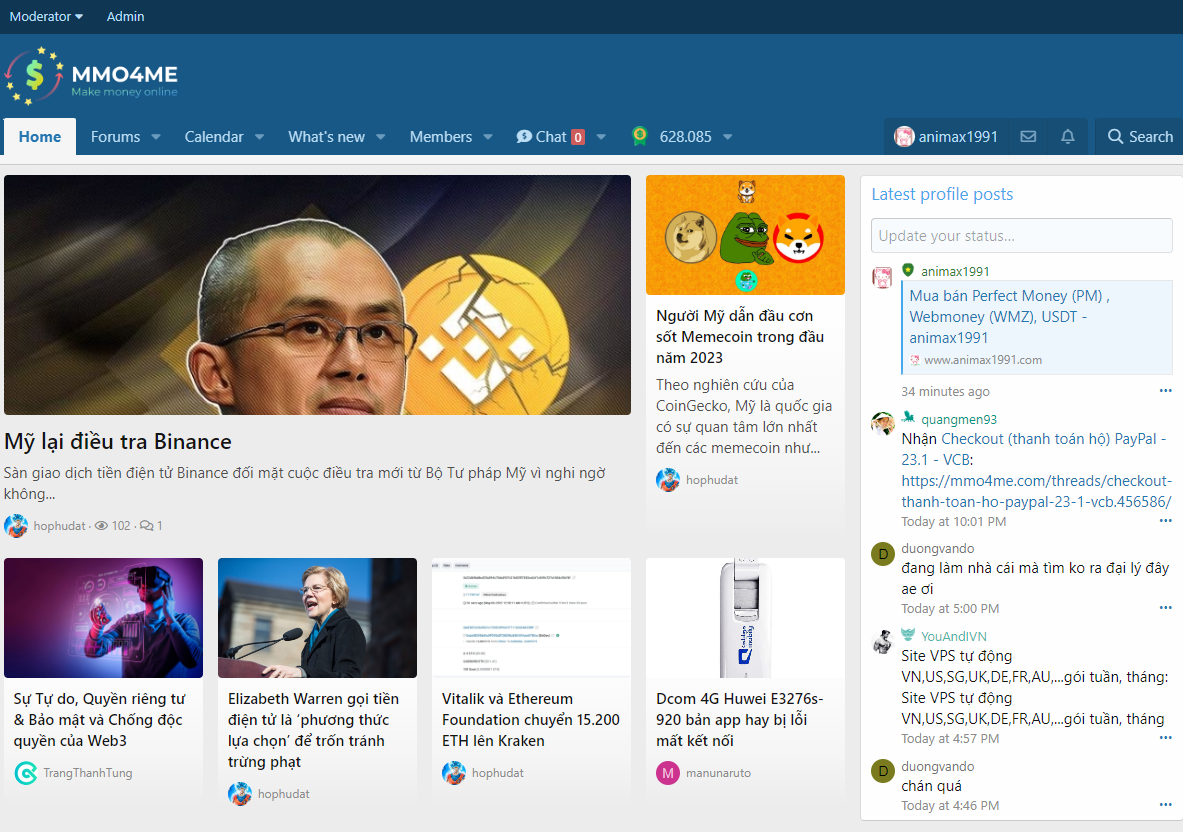Image resolution: width=1183 pixels, height=832 pixels.
Task: Click animax1991 avatar in profile posts
Action: click(883, 277)
